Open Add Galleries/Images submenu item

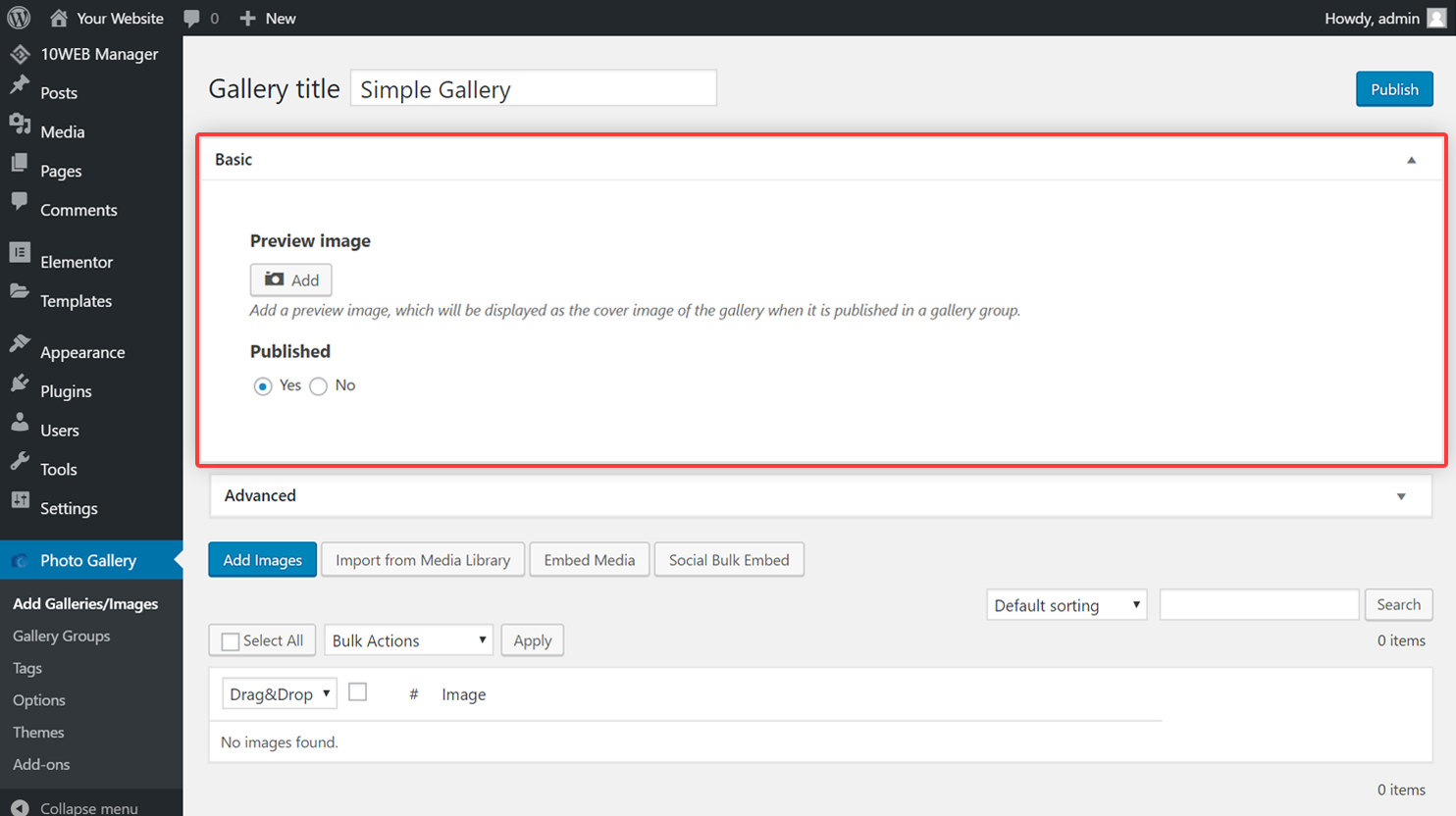pyautogui.click(x=85, y=604)
